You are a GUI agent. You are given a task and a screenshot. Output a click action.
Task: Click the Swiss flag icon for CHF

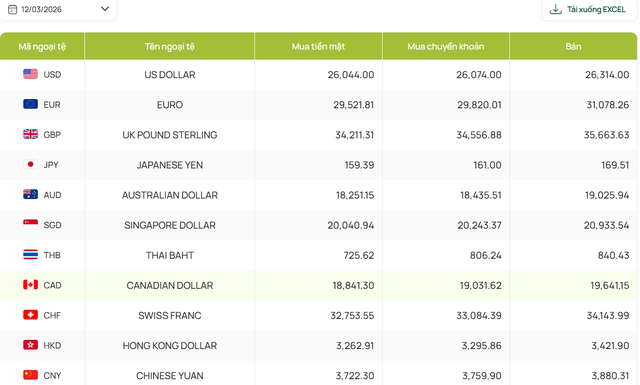coord(30,315)
